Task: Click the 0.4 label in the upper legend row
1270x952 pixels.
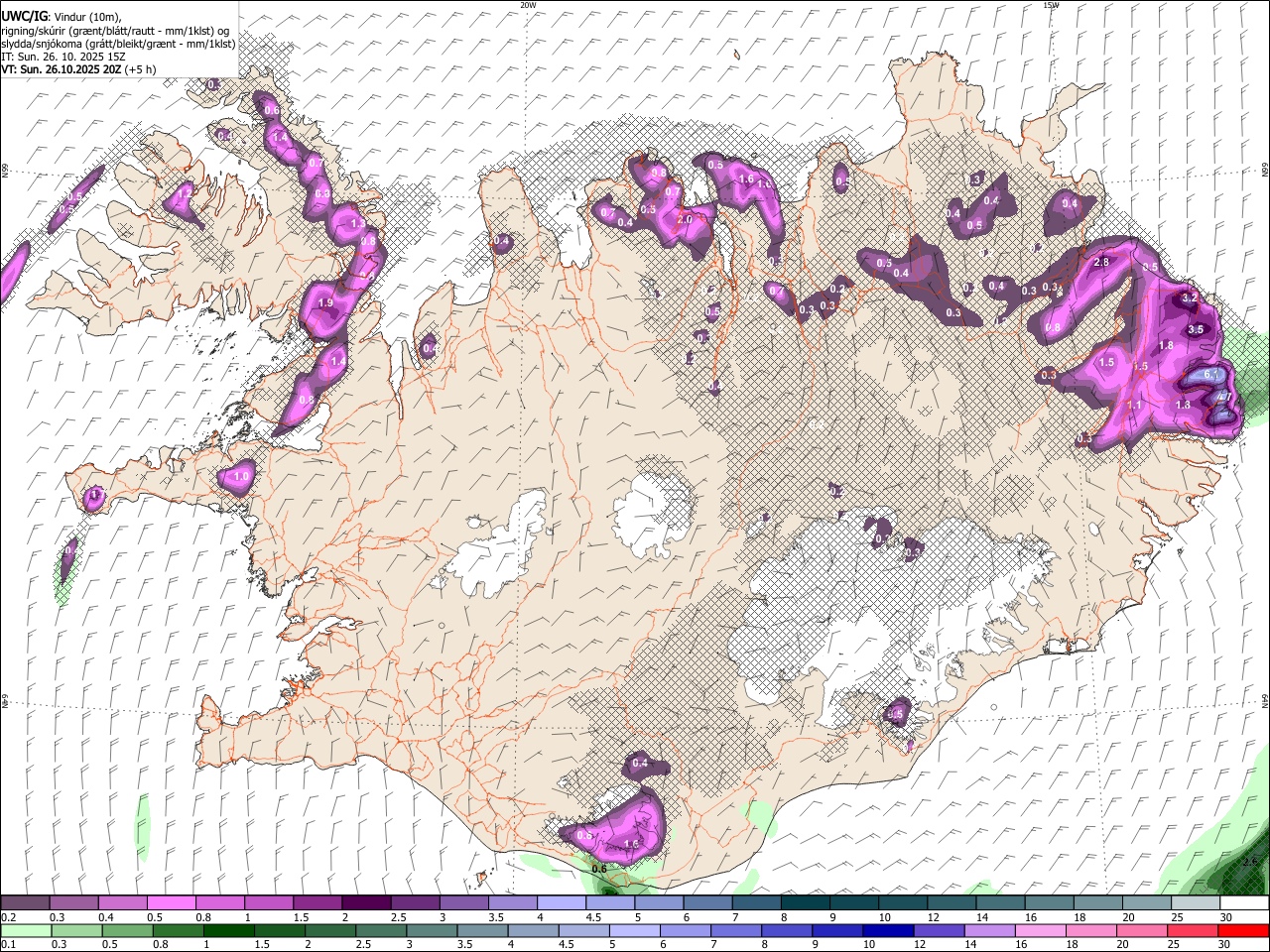Action: coord(106,917)
